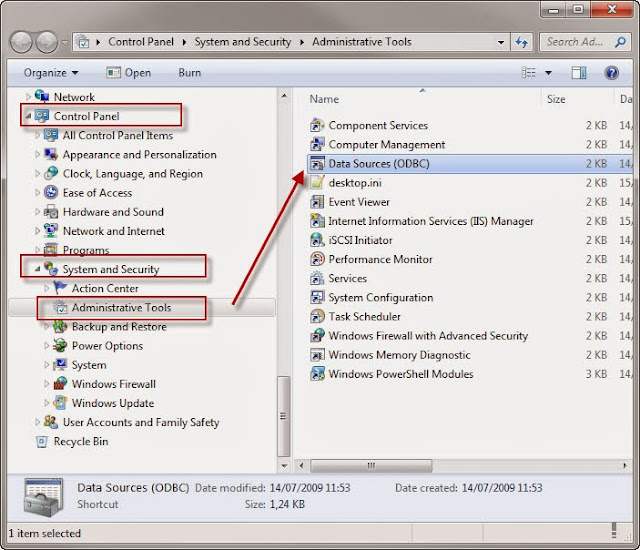
Task: Open the Performance Monitor icon
Action: [x=317, y=259]
